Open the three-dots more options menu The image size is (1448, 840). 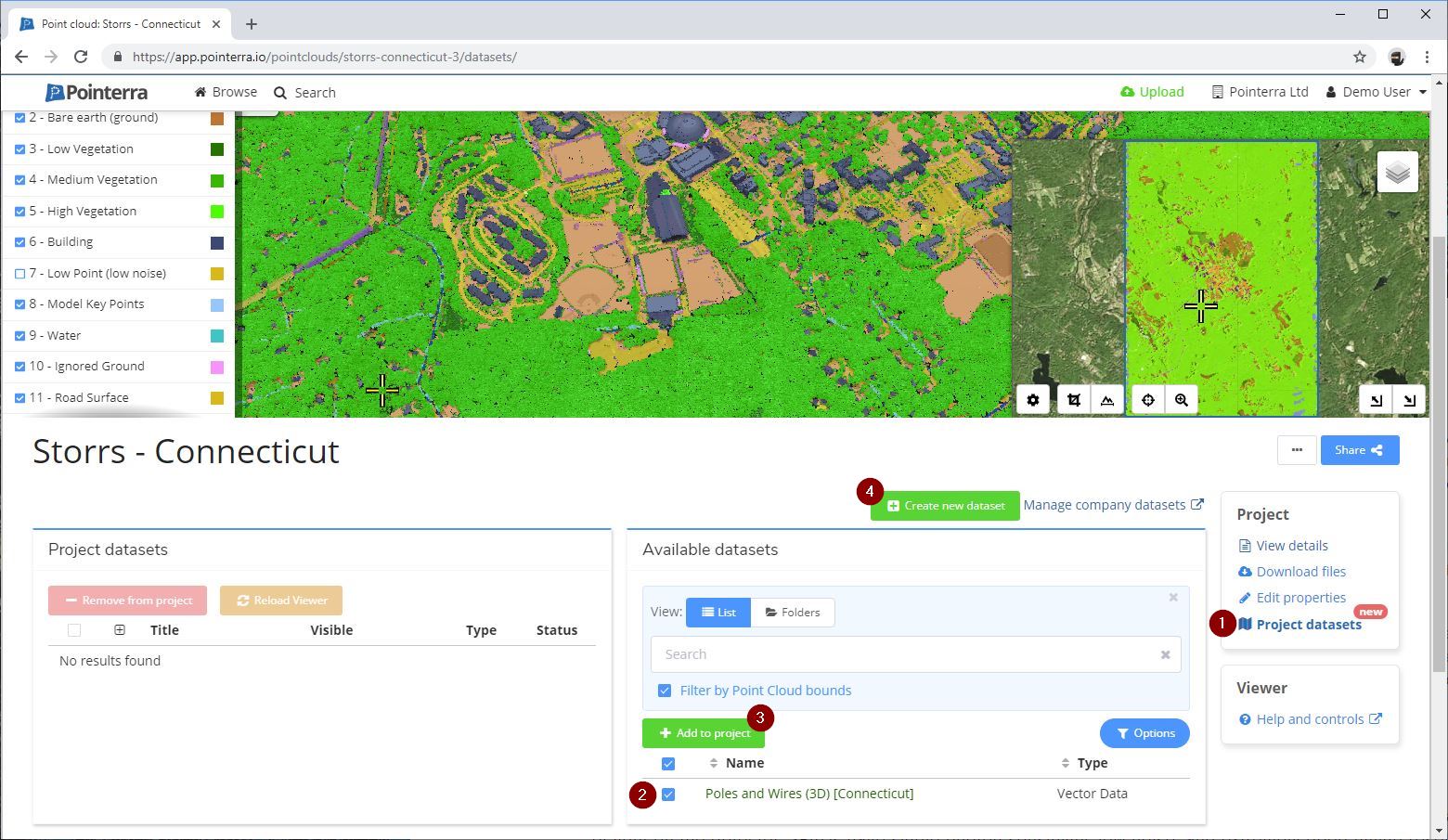(x=1297, y=450)
